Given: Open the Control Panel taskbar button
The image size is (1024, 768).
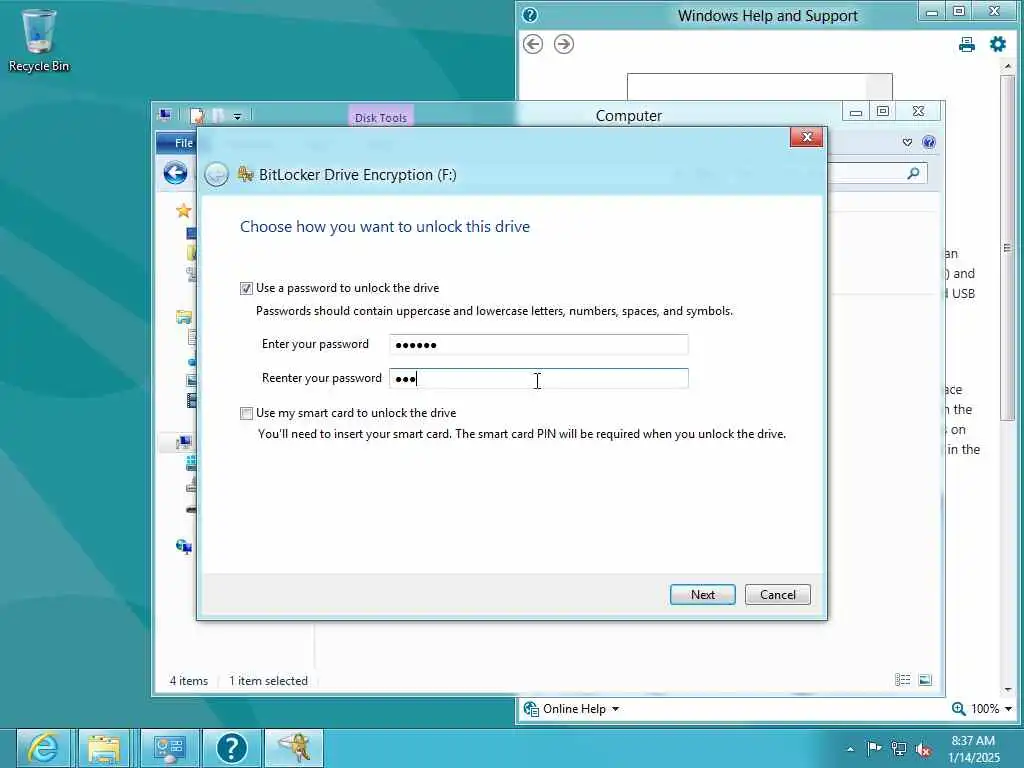Looking at the screenshot, I should [170, 748].
